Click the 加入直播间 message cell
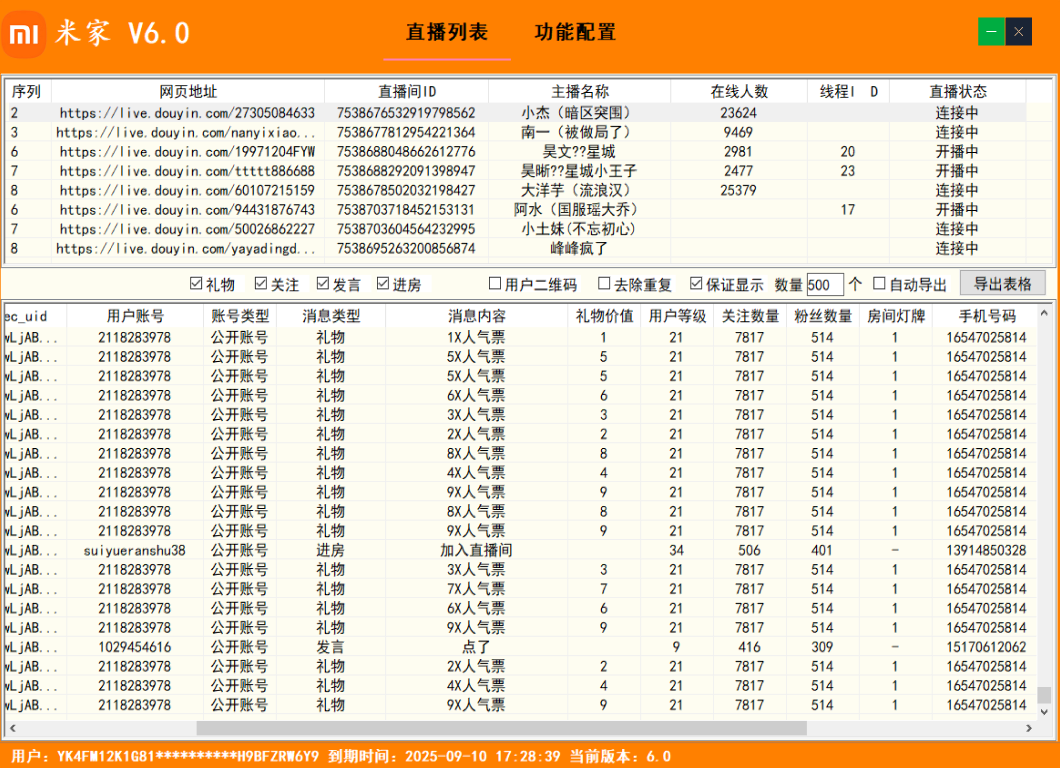The image size is (1060, 768). [x=476, y=550]
